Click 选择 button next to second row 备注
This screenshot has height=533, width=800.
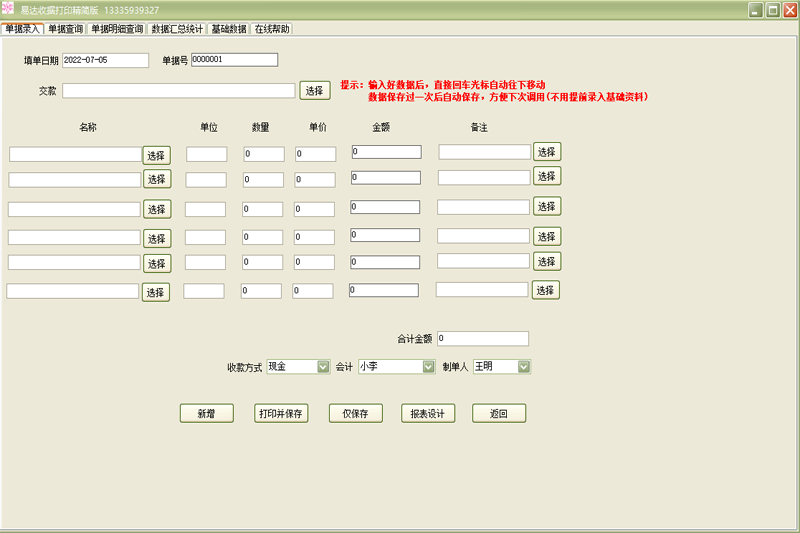pyautogui.click(x=547, y=176)
